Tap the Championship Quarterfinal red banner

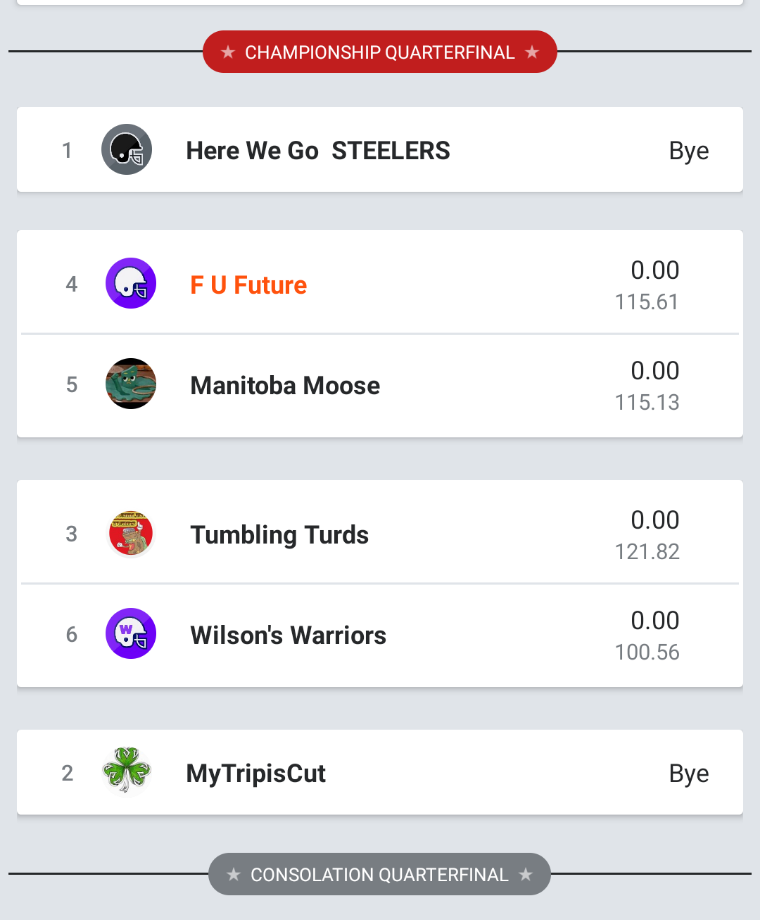[380, 52]
